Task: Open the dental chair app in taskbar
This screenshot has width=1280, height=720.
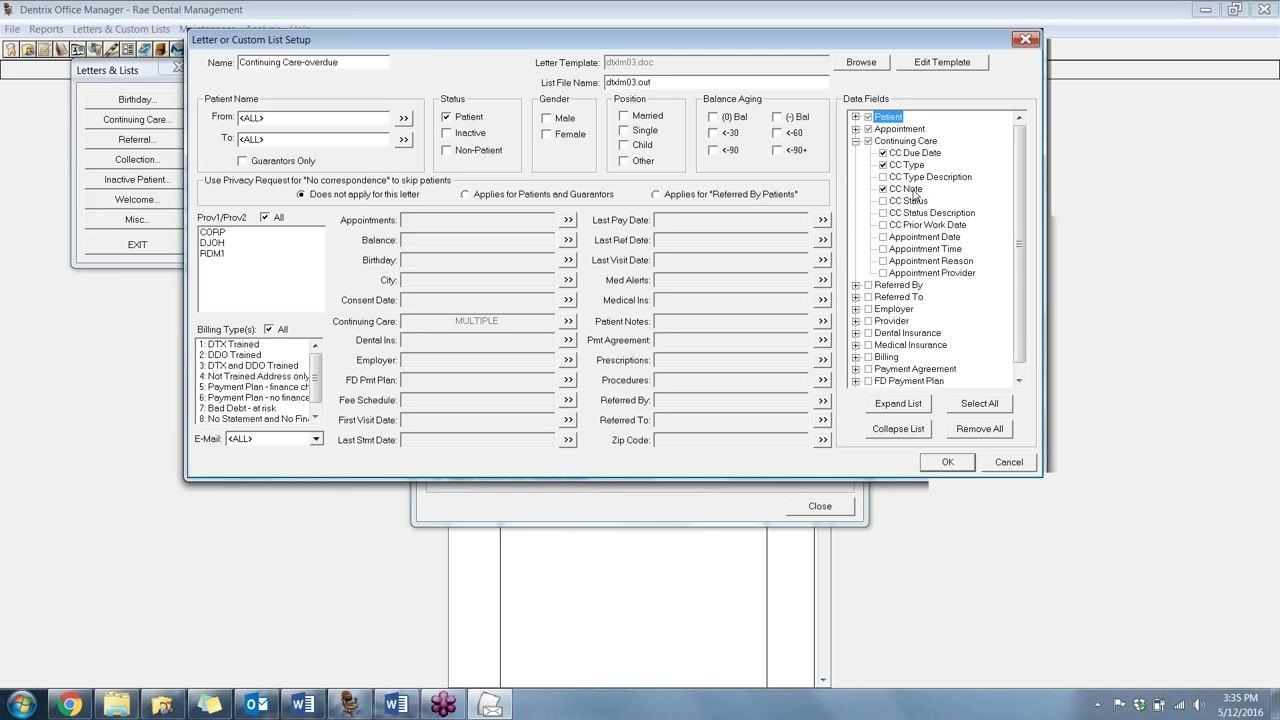Action: (349, 704)
